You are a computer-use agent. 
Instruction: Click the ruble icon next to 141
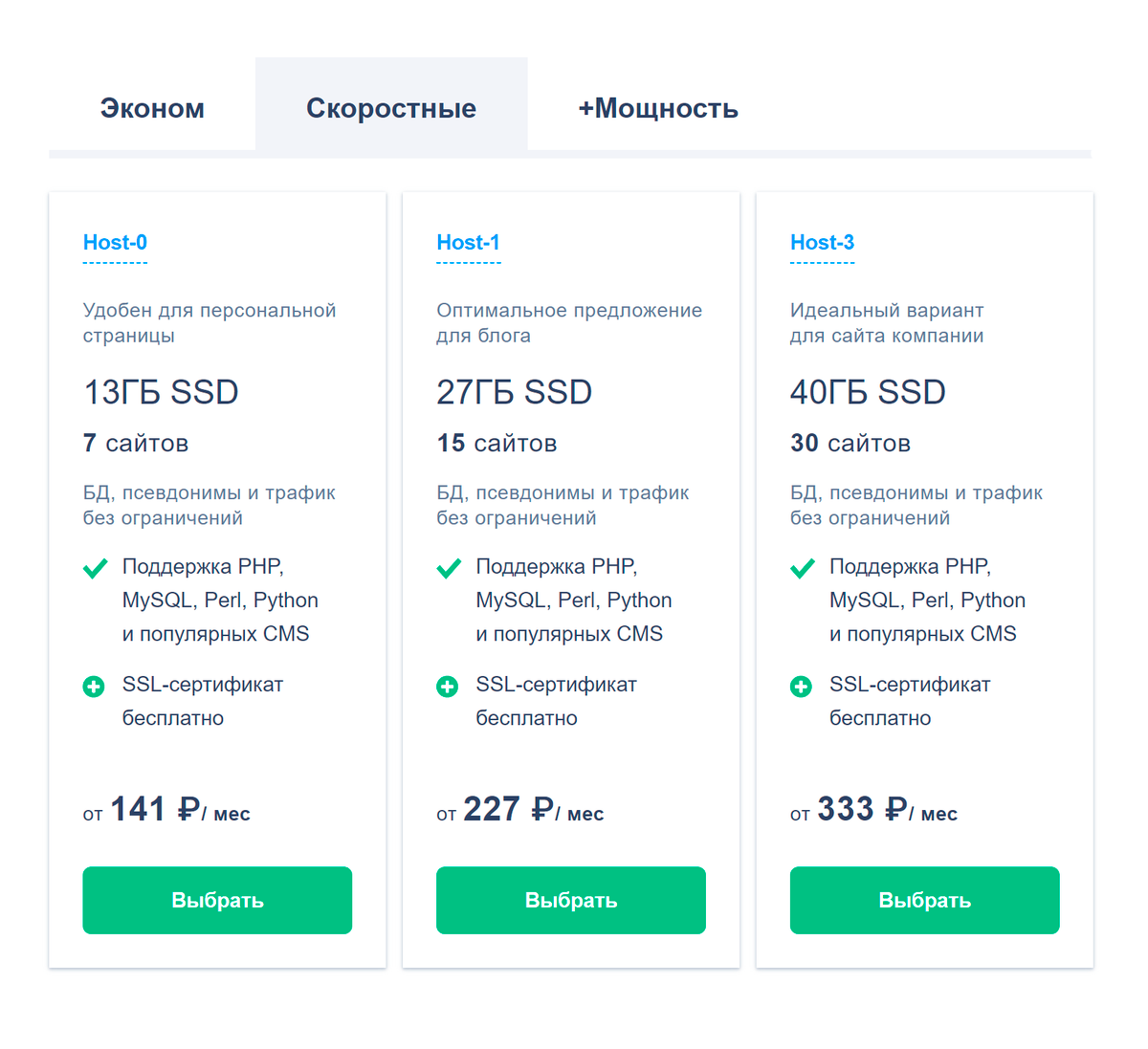click(188, 810)
